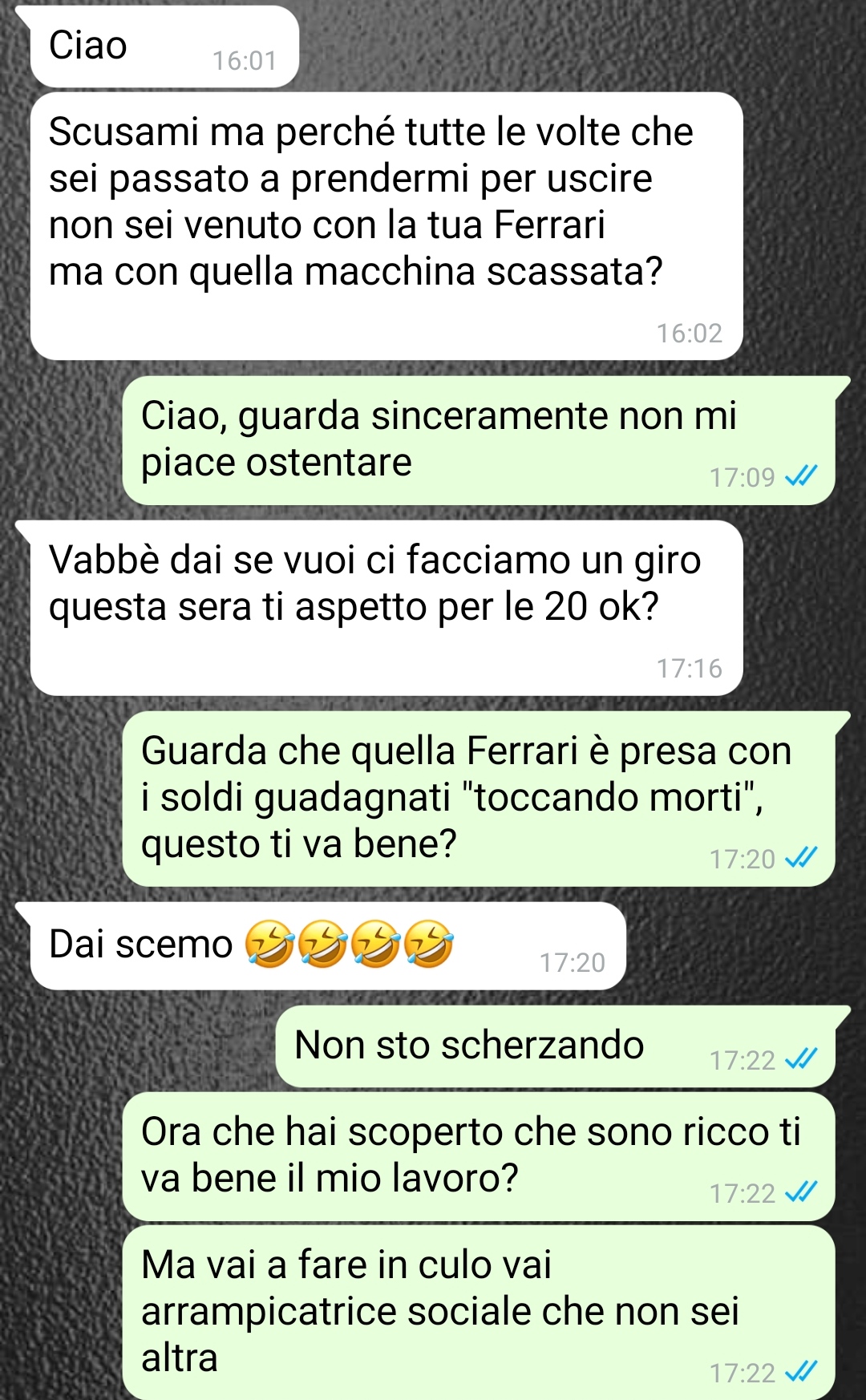Click the double checkmark on the last message

[x=800, y=1372]
